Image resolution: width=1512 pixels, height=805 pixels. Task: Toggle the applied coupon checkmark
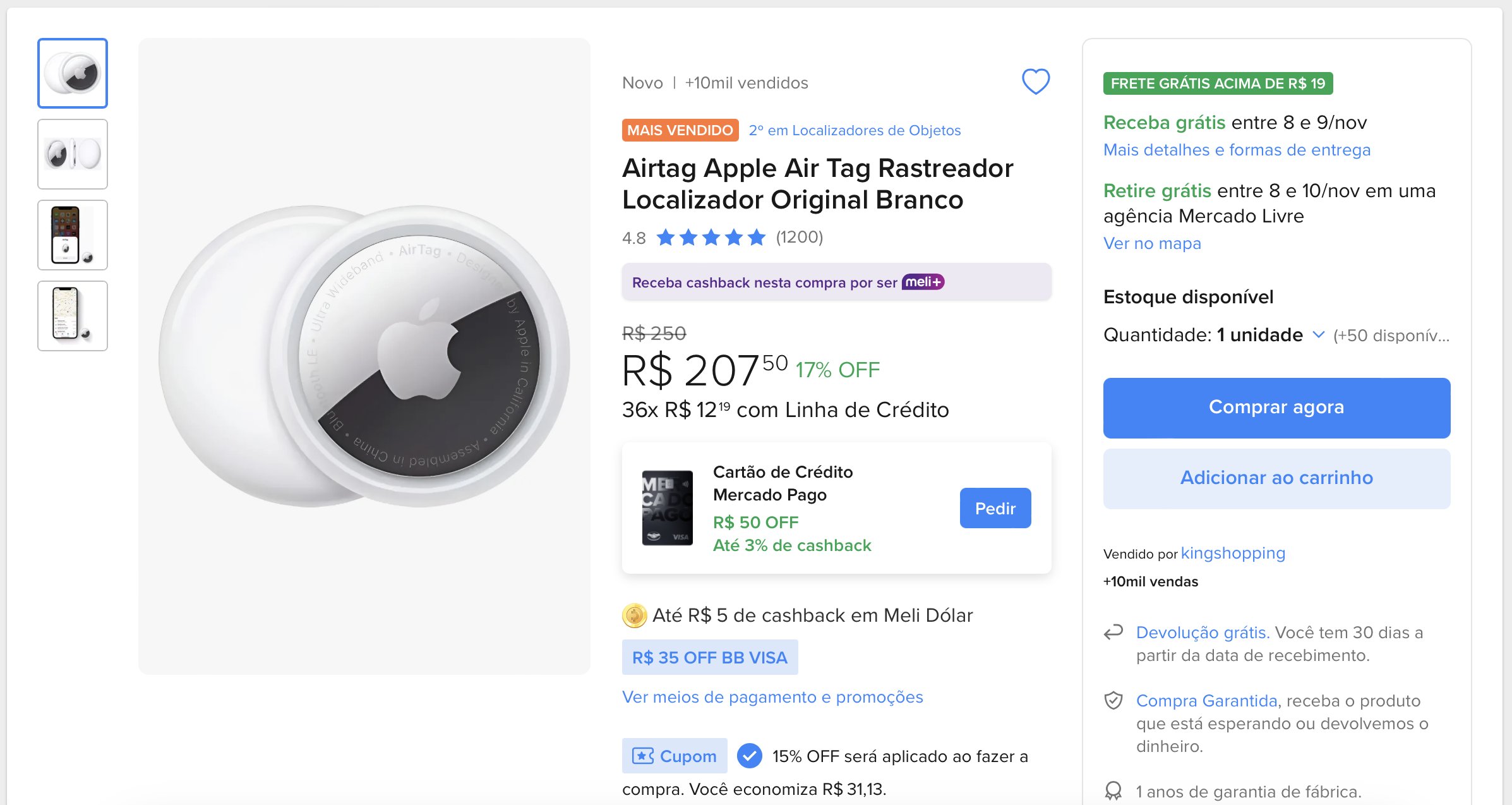pos(750,756)
